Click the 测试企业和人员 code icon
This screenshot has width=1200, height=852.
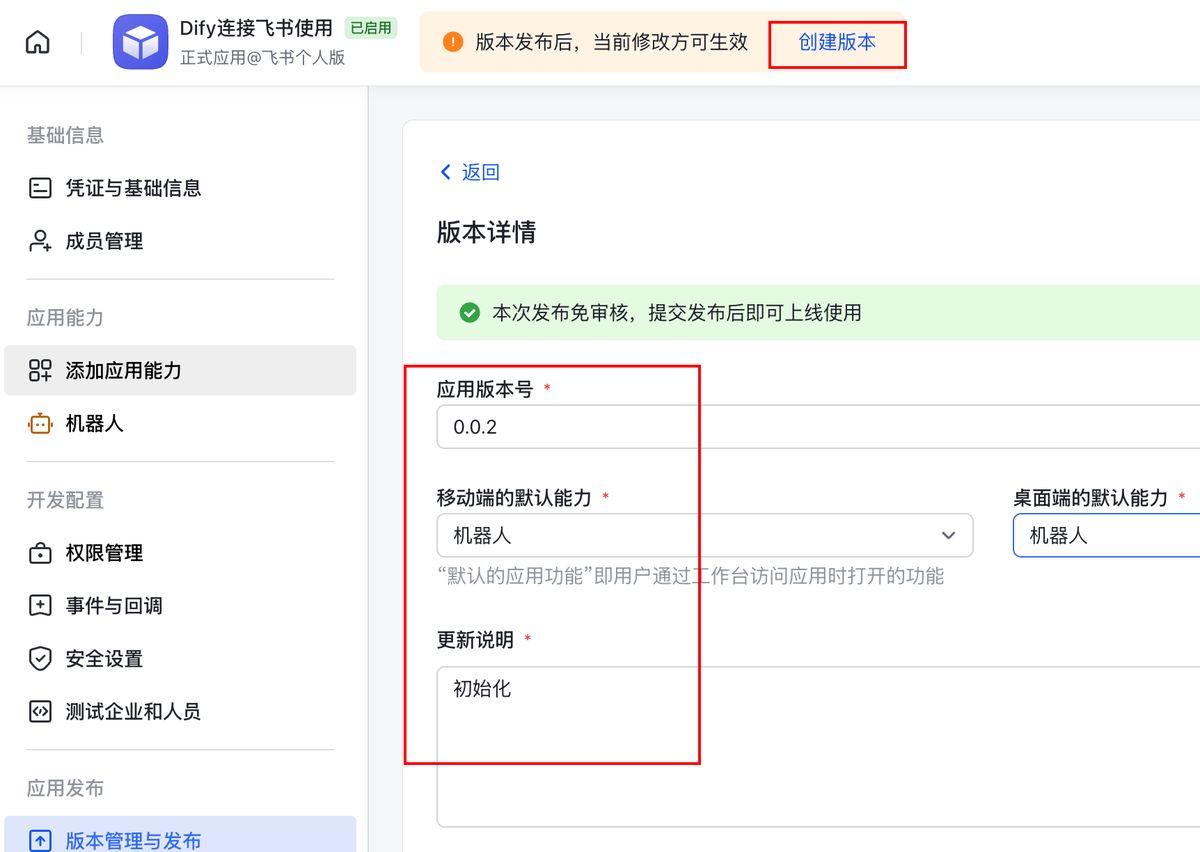(x=40, y=712)
